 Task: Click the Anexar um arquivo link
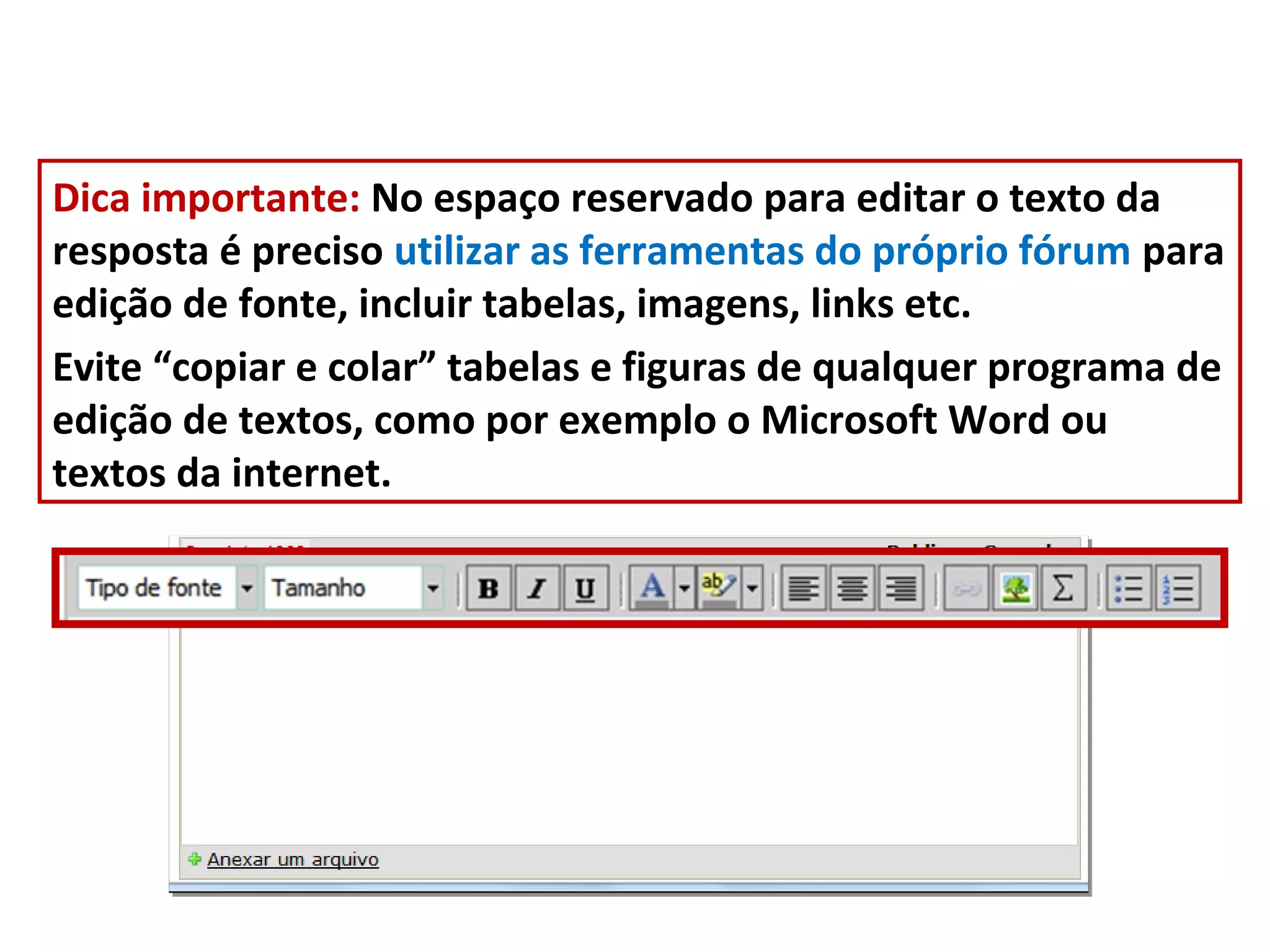tap(293, 860)
